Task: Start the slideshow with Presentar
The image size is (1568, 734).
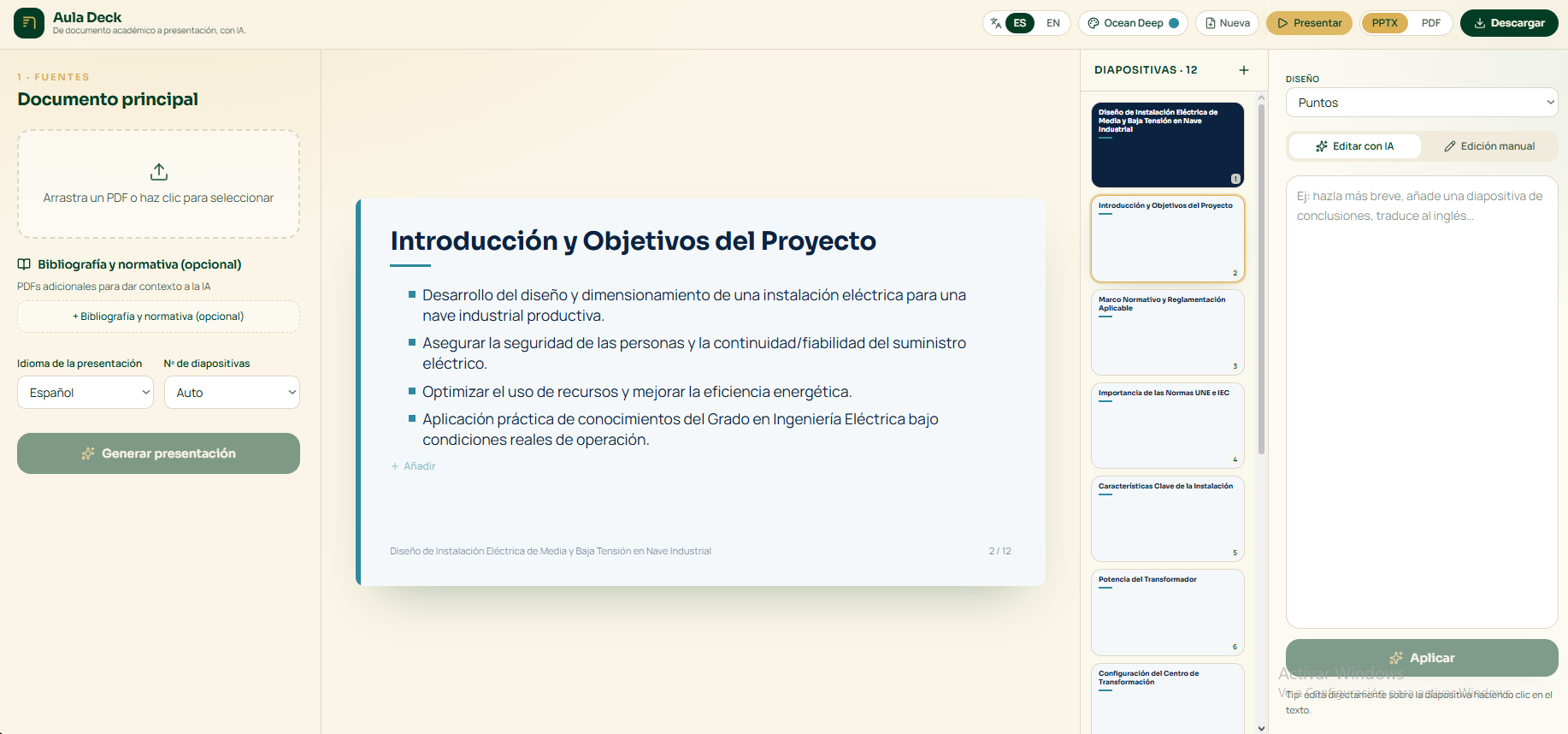Action: (1309, 23)
